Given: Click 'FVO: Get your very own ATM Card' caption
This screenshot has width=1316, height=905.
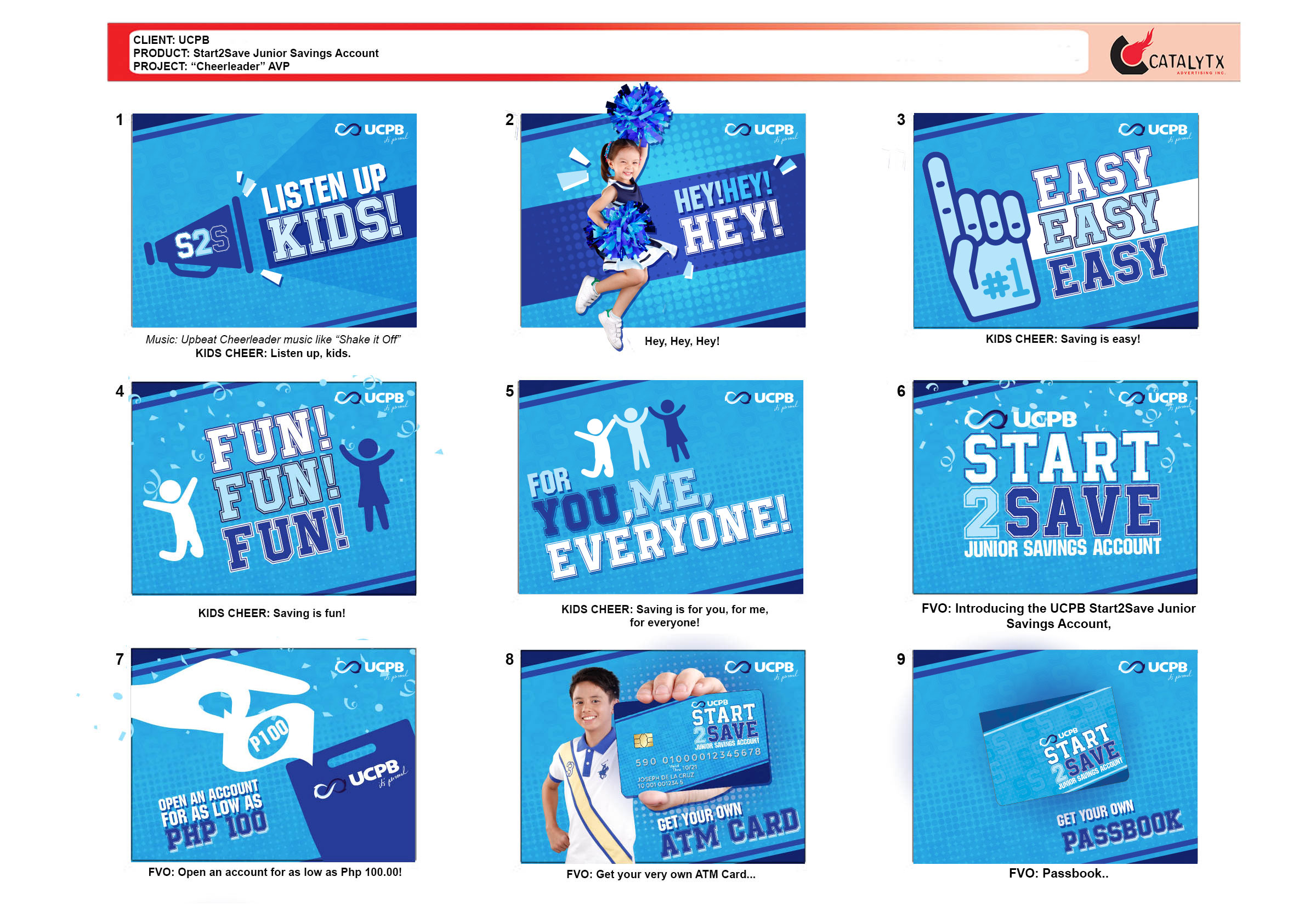Looking at the screenshot, I should pyautogui.click(x=661, y=874).
